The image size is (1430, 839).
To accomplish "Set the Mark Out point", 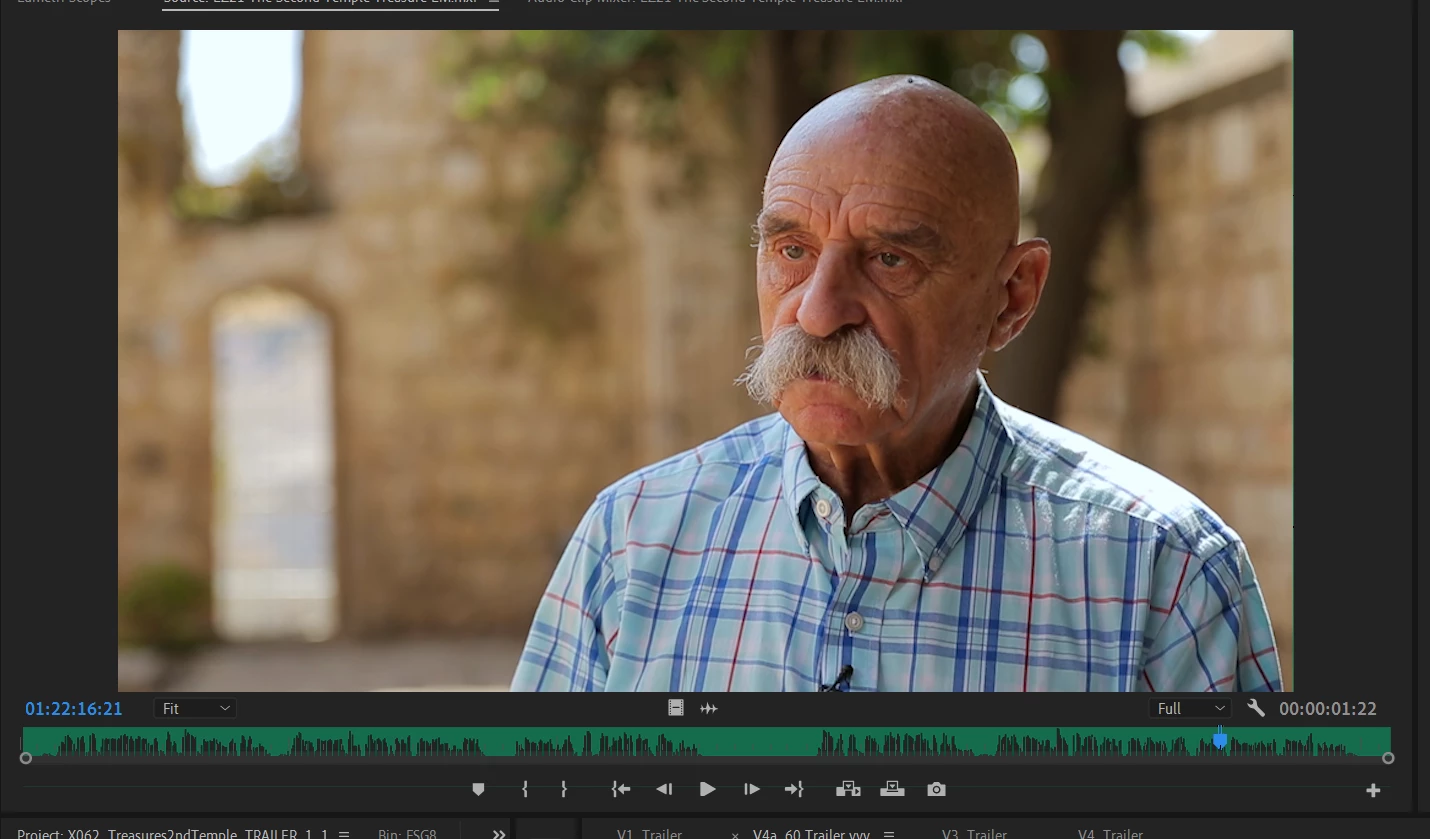I will [564, 789].
